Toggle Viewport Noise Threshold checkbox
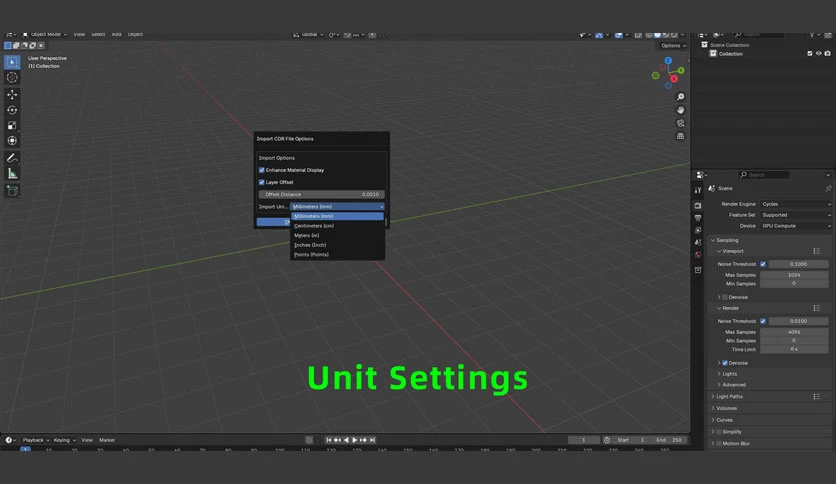The image size is (836, 484). (x=763, y=264)
